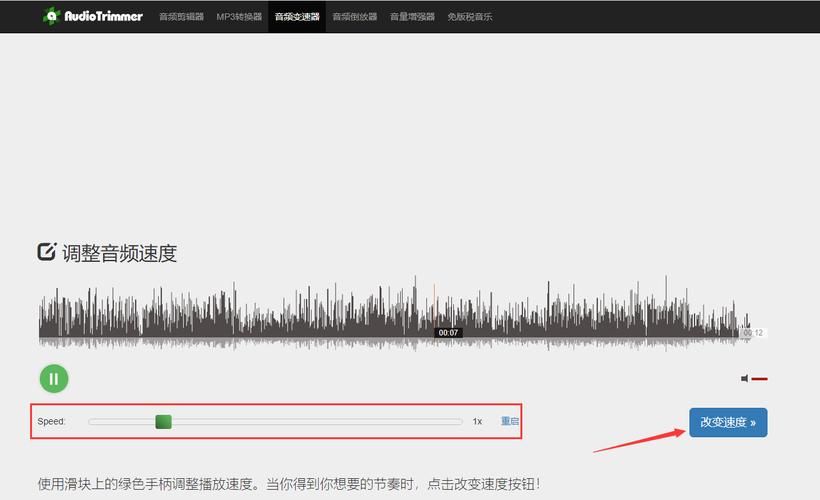Viewport: 820px width, 500px height.
Task: Click the edit icon beside 调整音频速度
Action: point(47,252)
